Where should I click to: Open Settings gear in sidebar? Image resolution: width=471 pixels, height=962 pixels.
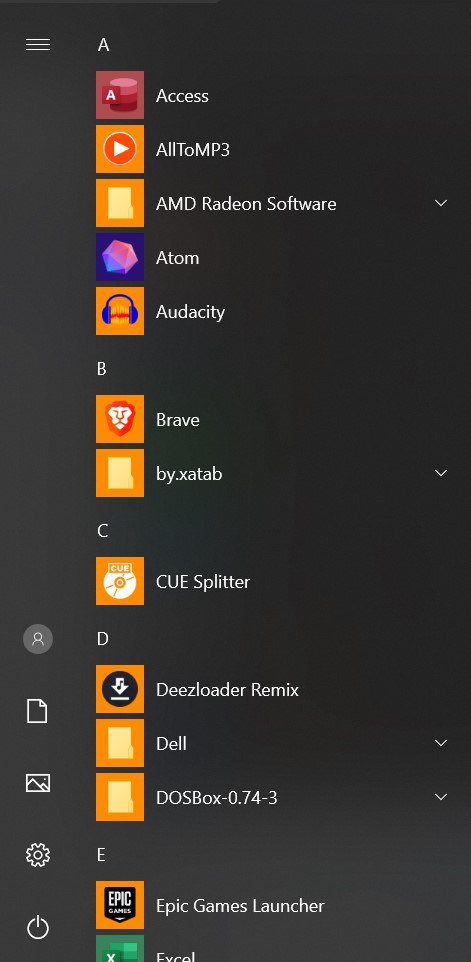38,855
